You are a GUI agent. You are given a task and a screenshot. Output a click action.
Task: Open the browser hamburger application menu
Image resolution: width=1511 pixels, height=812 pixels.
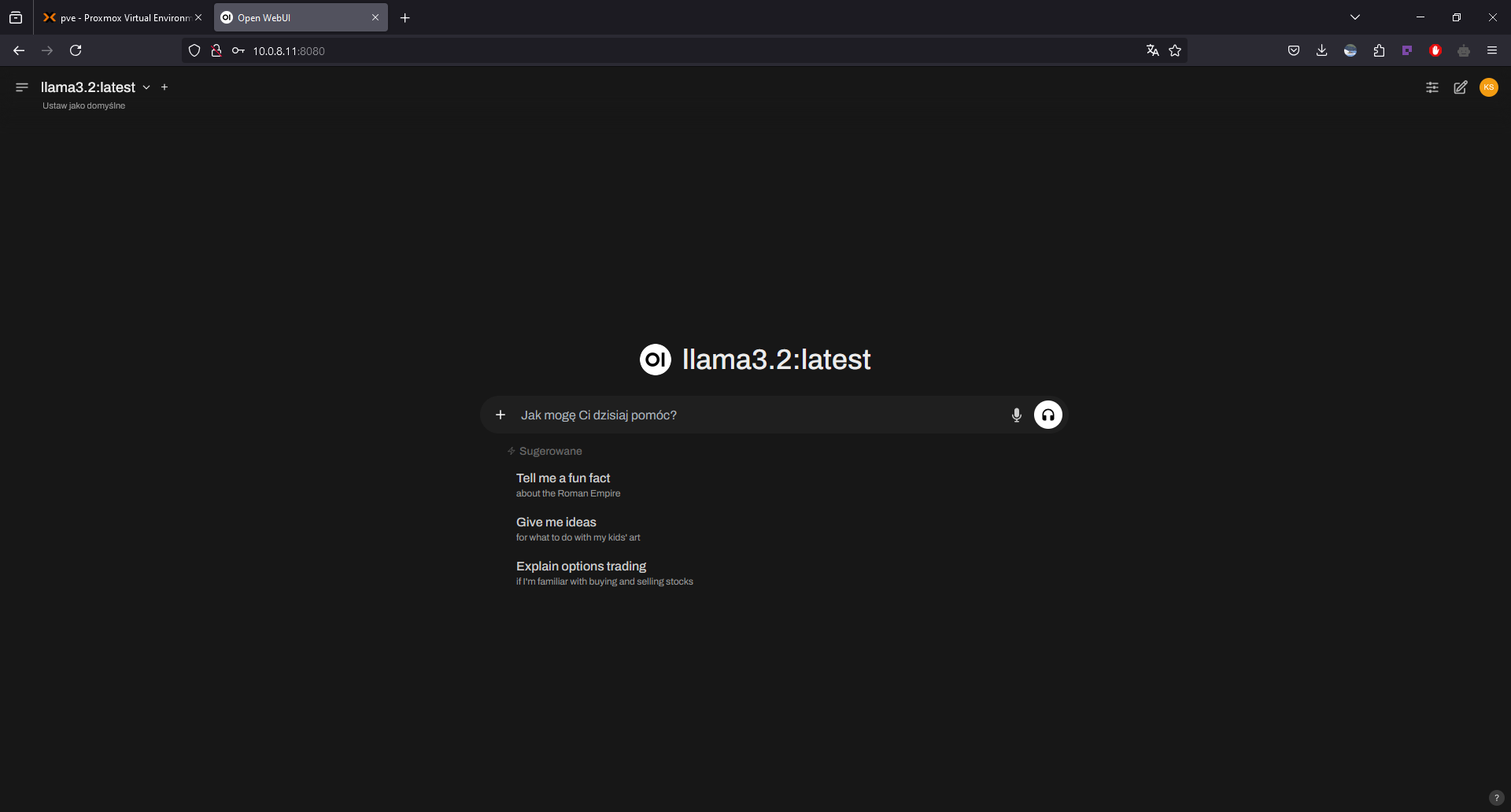click(x=1492, y=50)
